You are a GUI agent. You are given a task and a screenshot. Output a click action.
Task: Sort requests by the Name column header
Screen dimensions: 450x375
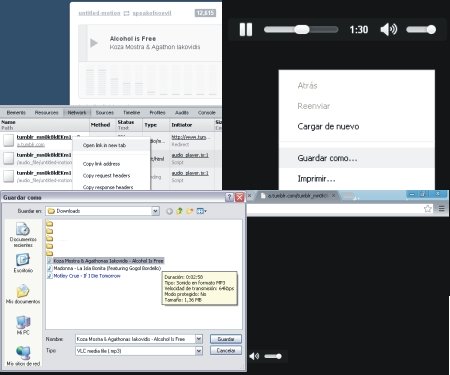coord(45,125)
